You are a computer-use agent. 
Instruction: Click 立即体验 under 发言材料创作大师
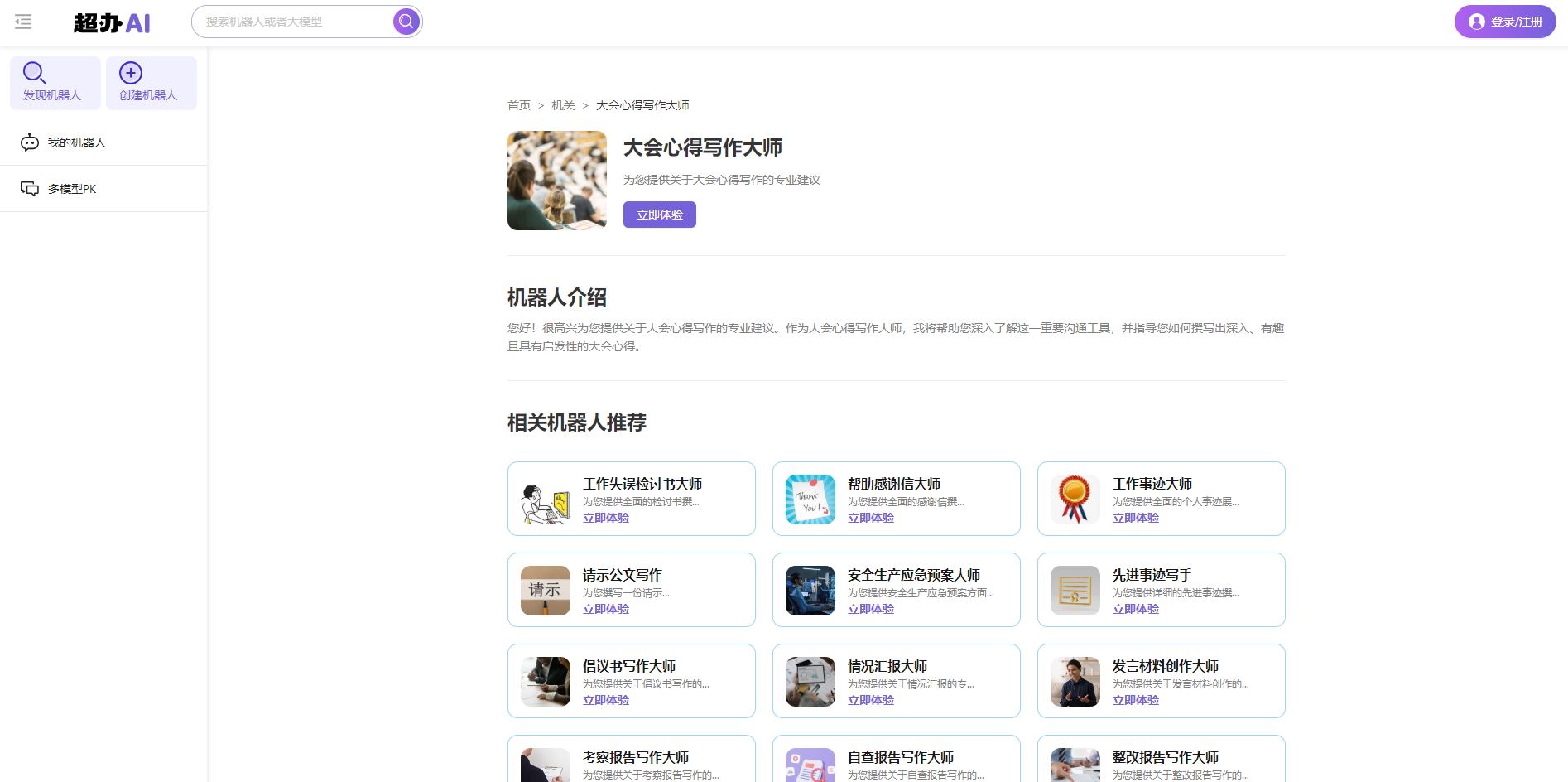1135,699
